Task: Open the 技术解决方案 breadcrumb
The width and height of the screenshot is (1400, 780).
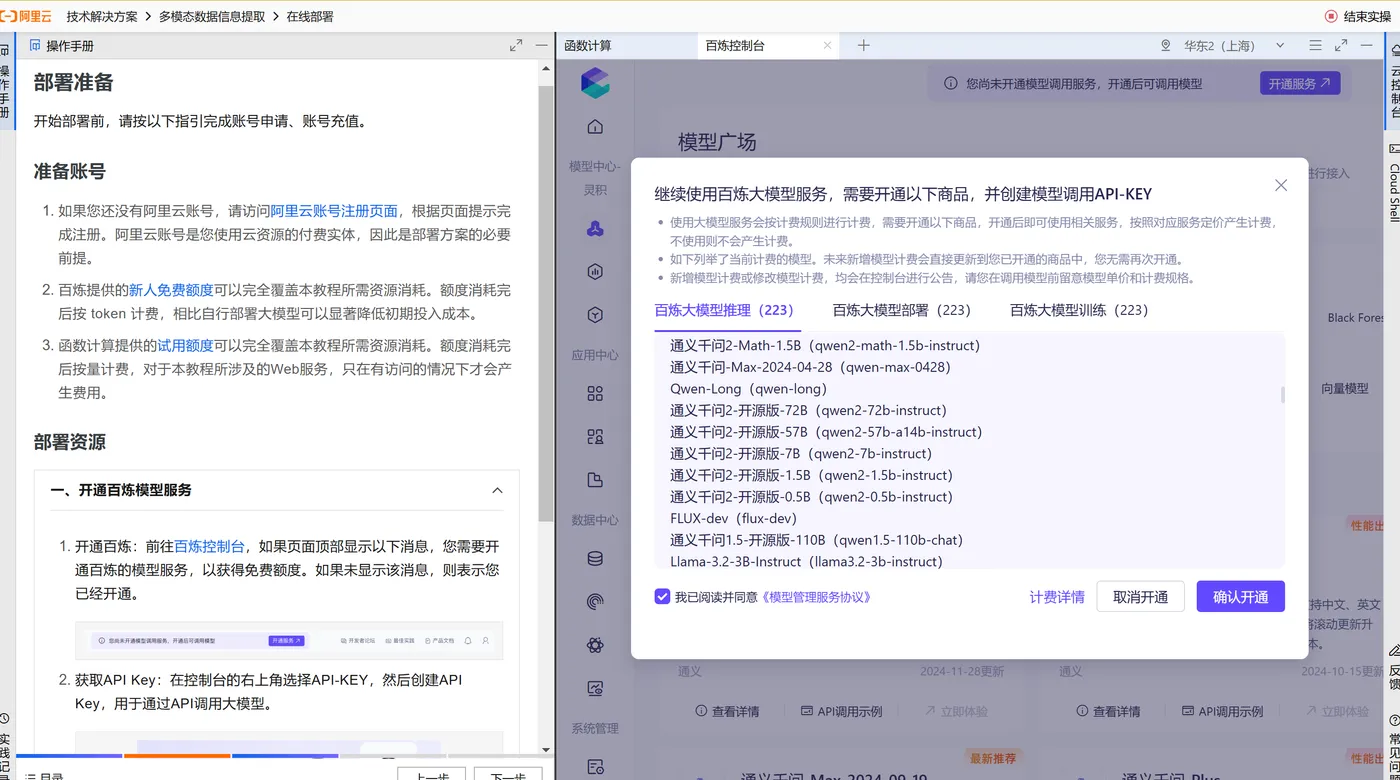Action: tap(102, 16)
